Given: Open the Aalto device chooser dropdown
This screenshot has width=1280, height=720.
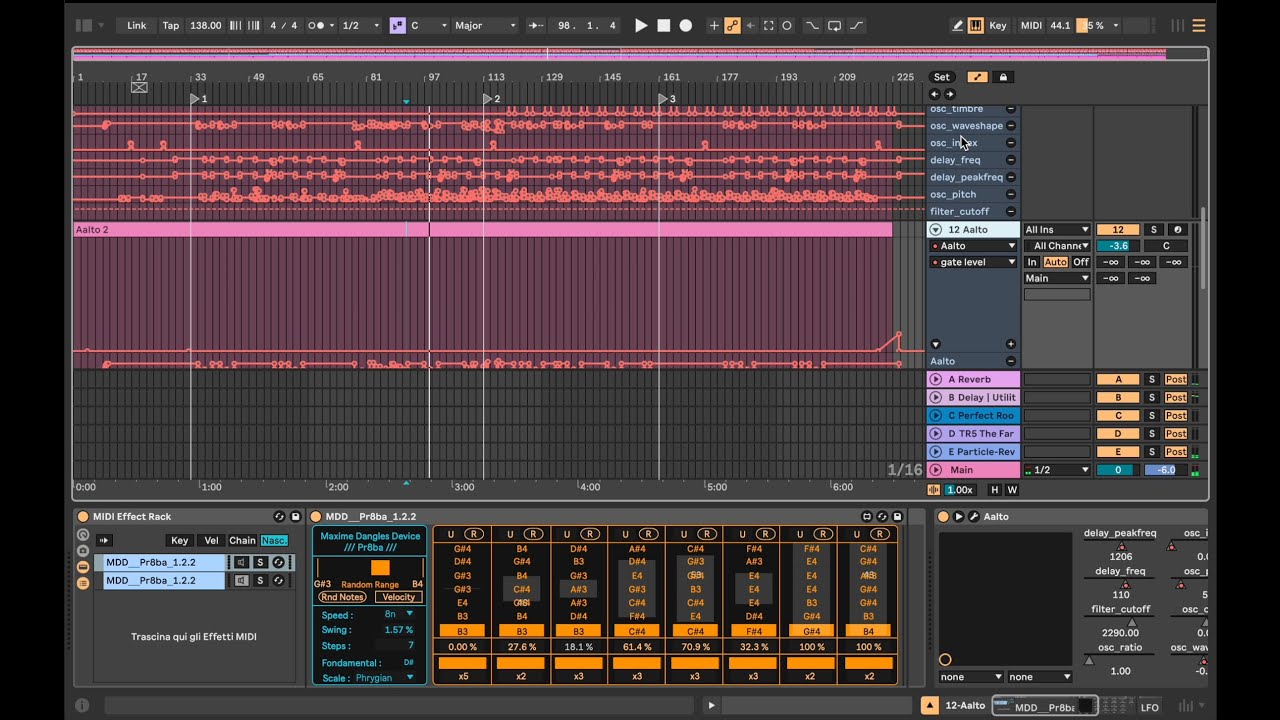Looking at the screenshot, I should (x=973, y=246).
